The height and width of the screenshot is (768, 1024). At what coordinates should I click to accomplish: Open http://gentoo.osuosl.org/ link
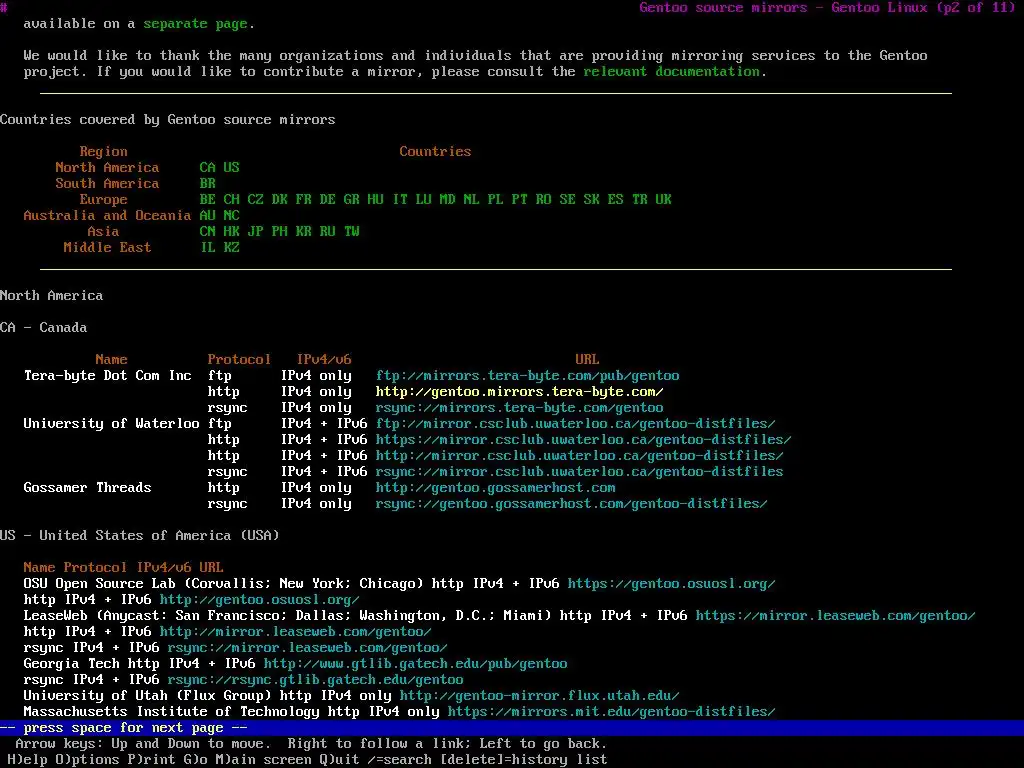click(x=259, y=600)
